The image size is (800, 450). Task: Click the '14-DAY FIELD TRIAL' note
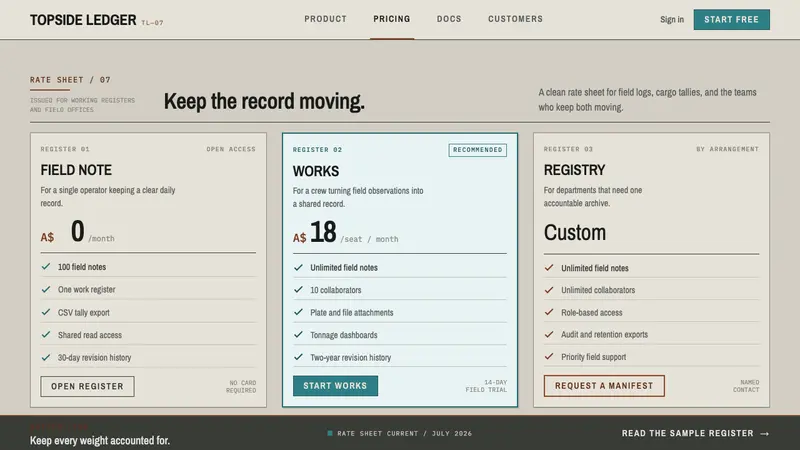486,386
